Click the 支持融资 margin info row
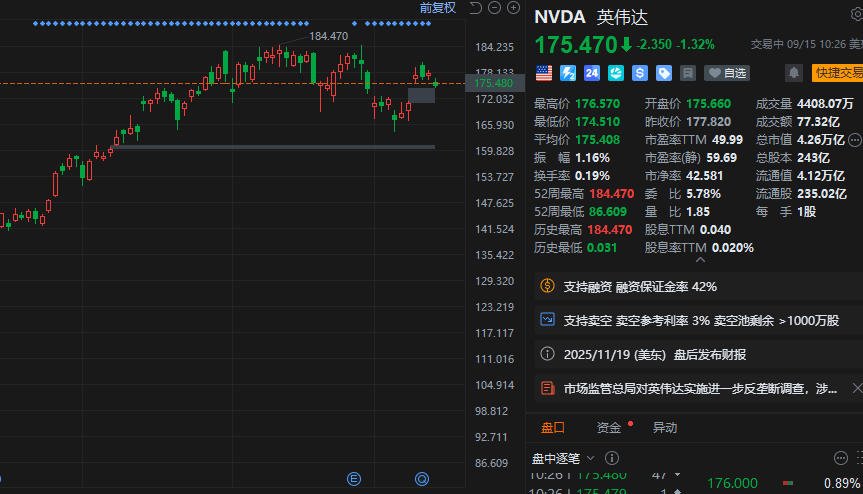Image resolution: width=863 pixels, height=494 pixels. click(699, 287)
